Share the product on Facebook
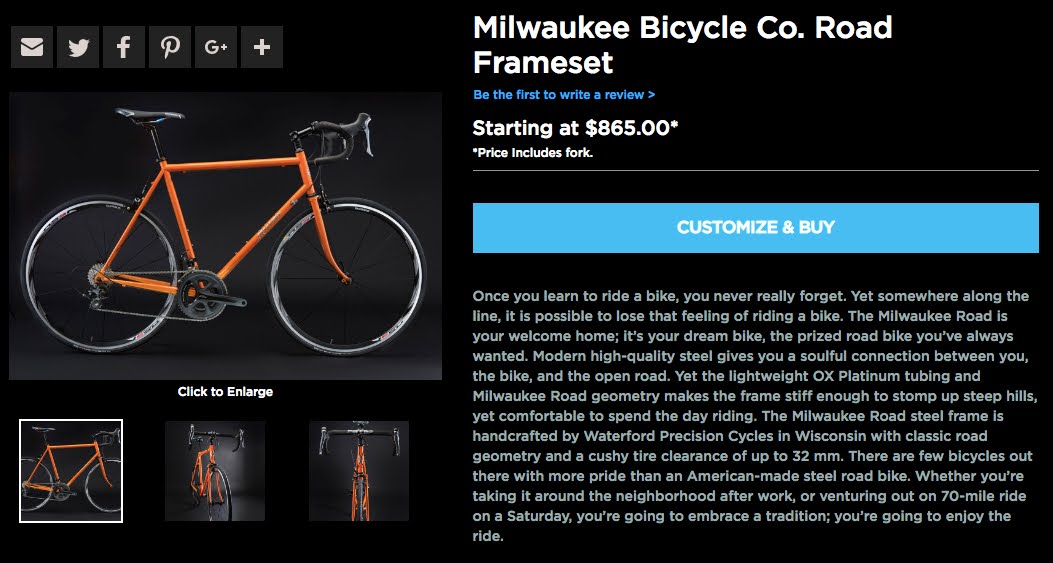Image resolution: width=1053 pixels, height=563 pixels. [x=124, y=47]
